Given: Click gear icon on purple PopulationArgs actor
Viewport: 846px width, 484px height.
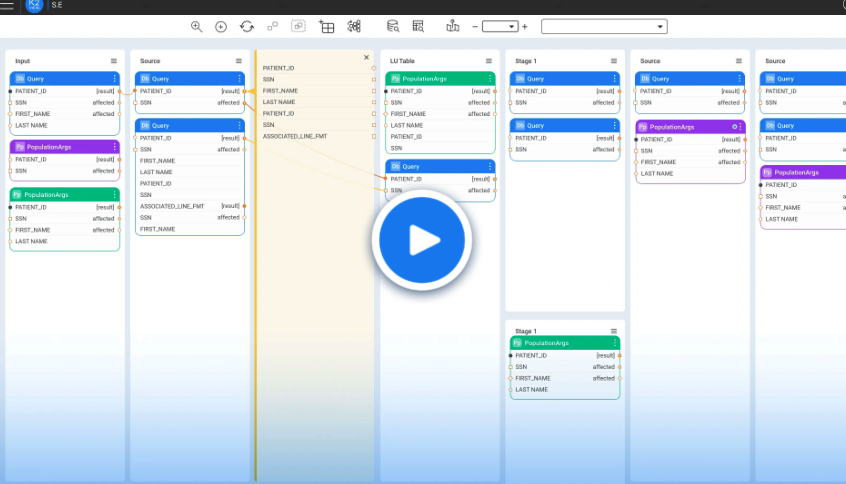Looking at the screenshot, I should pyautogui.click(x=734, y=127).
